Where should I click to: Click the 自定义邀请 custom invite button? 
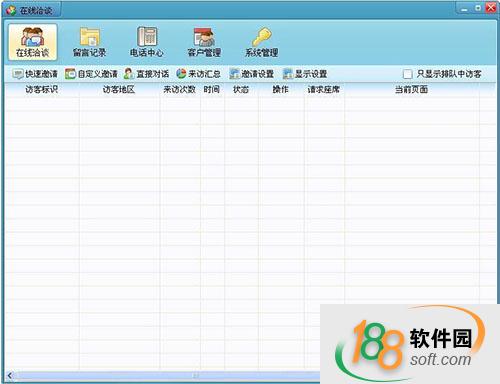[x=91, y=74]
